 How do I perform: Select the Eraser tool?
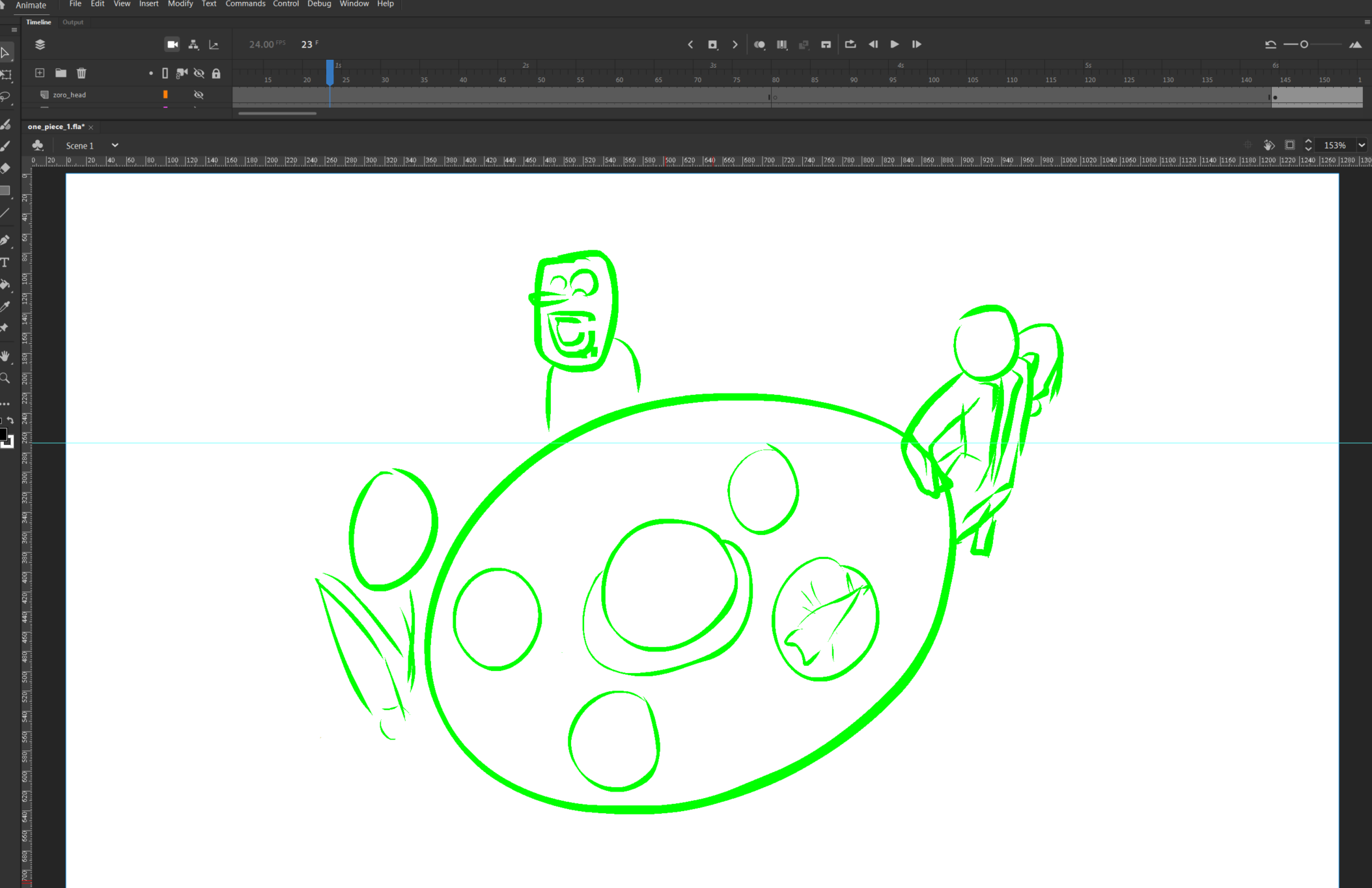(5, 168)
